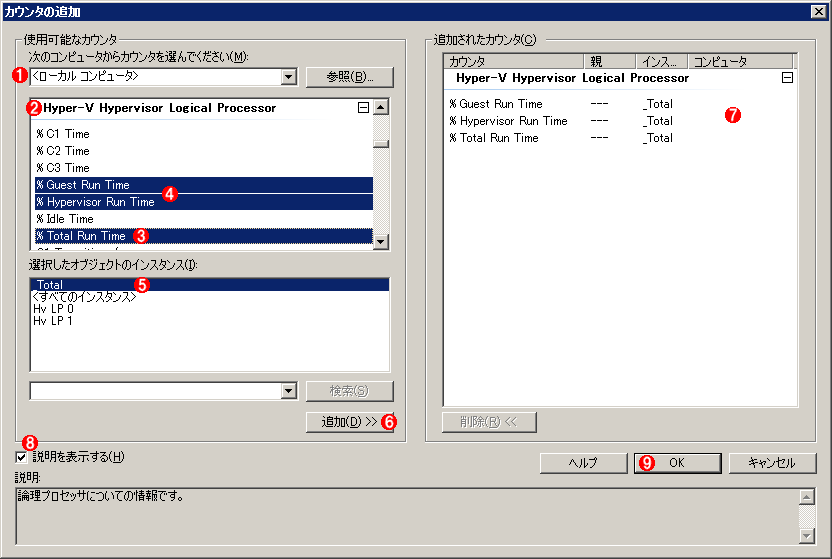Click the 親 column header
Image resolution: width=832 pixels, height=559 pixels.
[610, 62]
